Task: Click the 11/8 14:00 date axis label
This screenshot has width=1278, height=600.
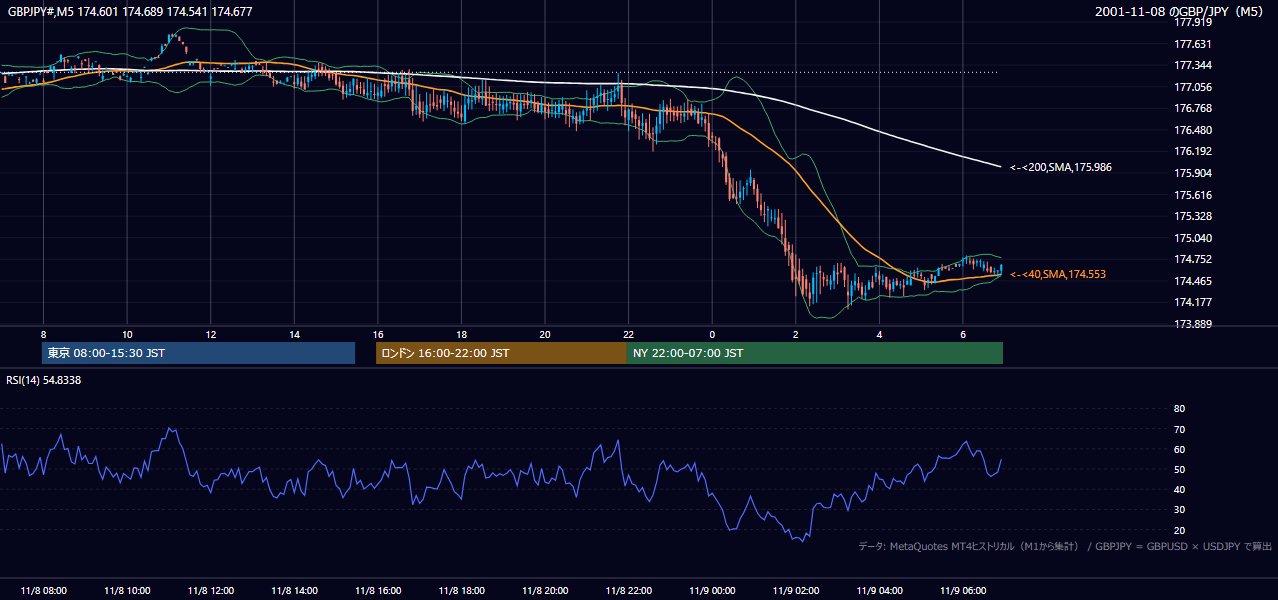Action: (294, 591)
